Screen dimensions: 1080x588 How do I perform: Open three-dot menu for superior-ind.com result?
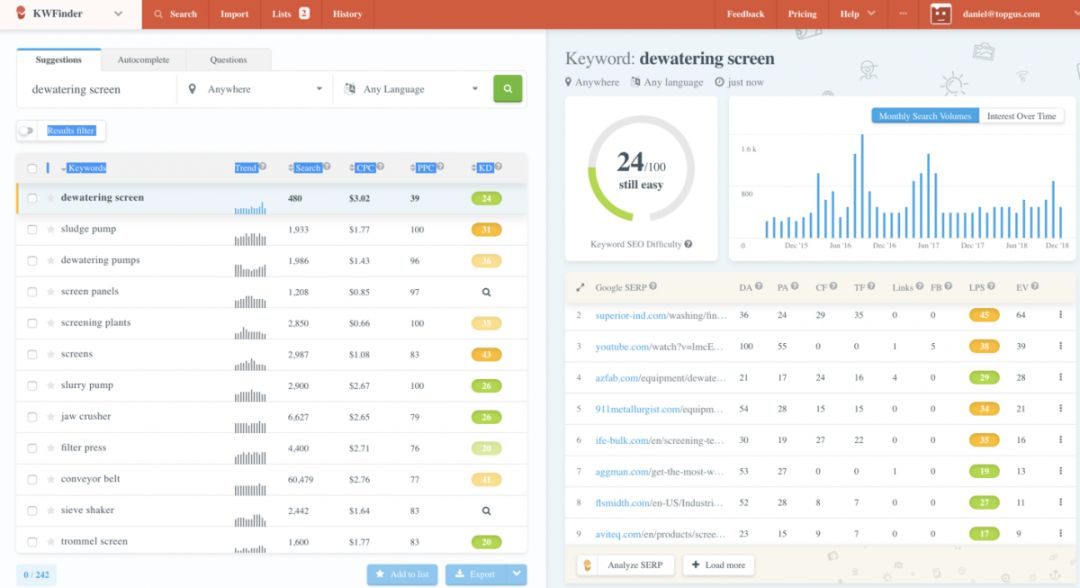click(1060, 315)
